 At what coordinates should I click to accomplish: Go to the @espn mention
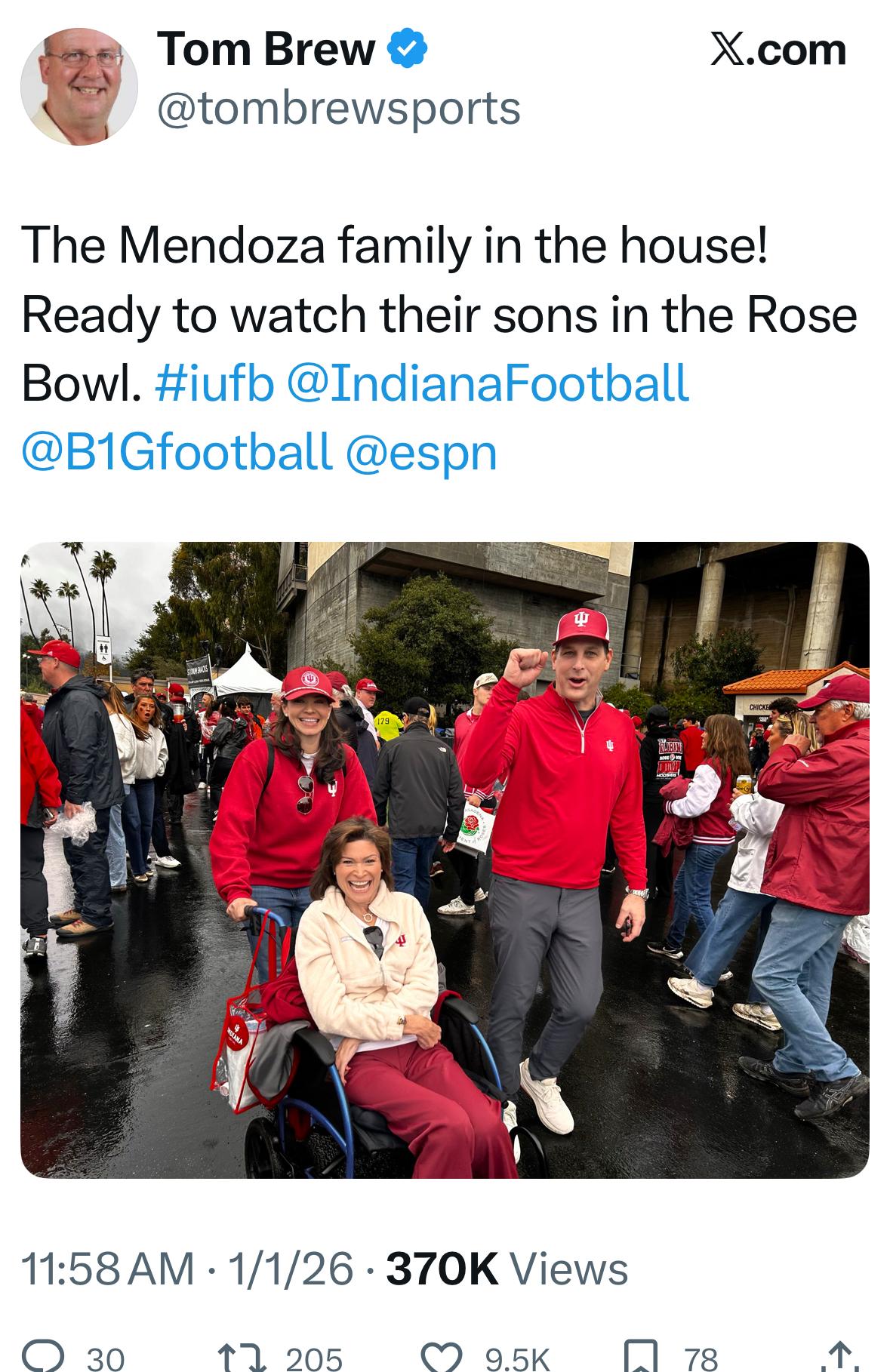pos(421,451)
